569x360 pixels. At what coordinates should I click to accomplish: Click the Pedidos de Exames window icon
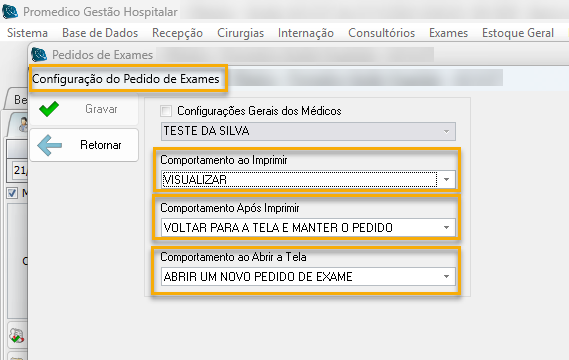coord(39,55)
